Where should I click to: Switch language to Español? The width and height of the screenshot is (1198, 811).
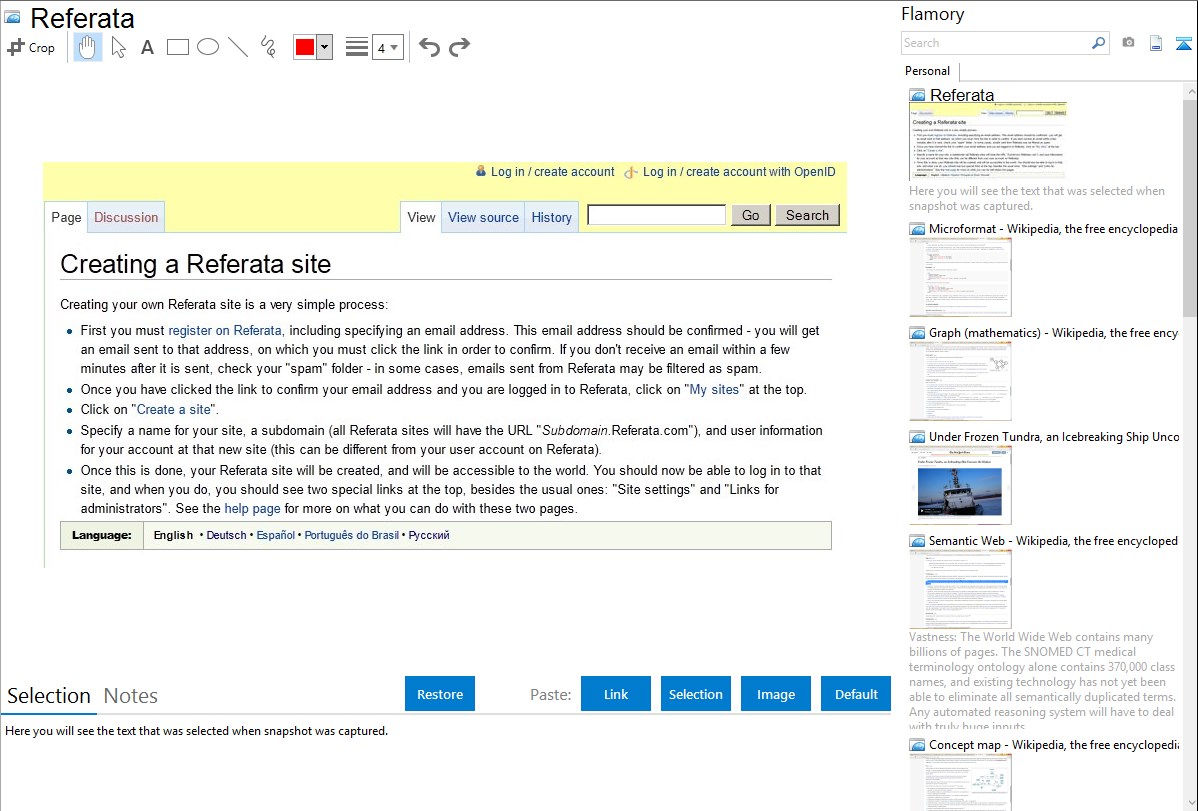point(276,536)
